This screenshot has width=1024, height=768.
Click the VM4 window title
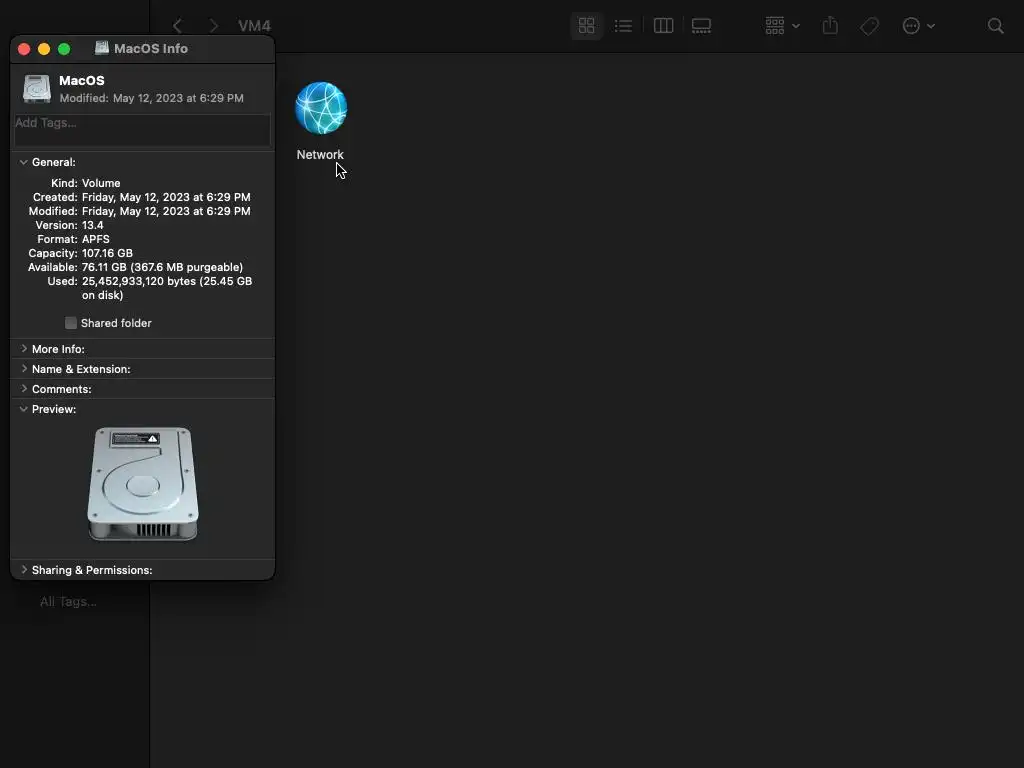coord(254,26)
